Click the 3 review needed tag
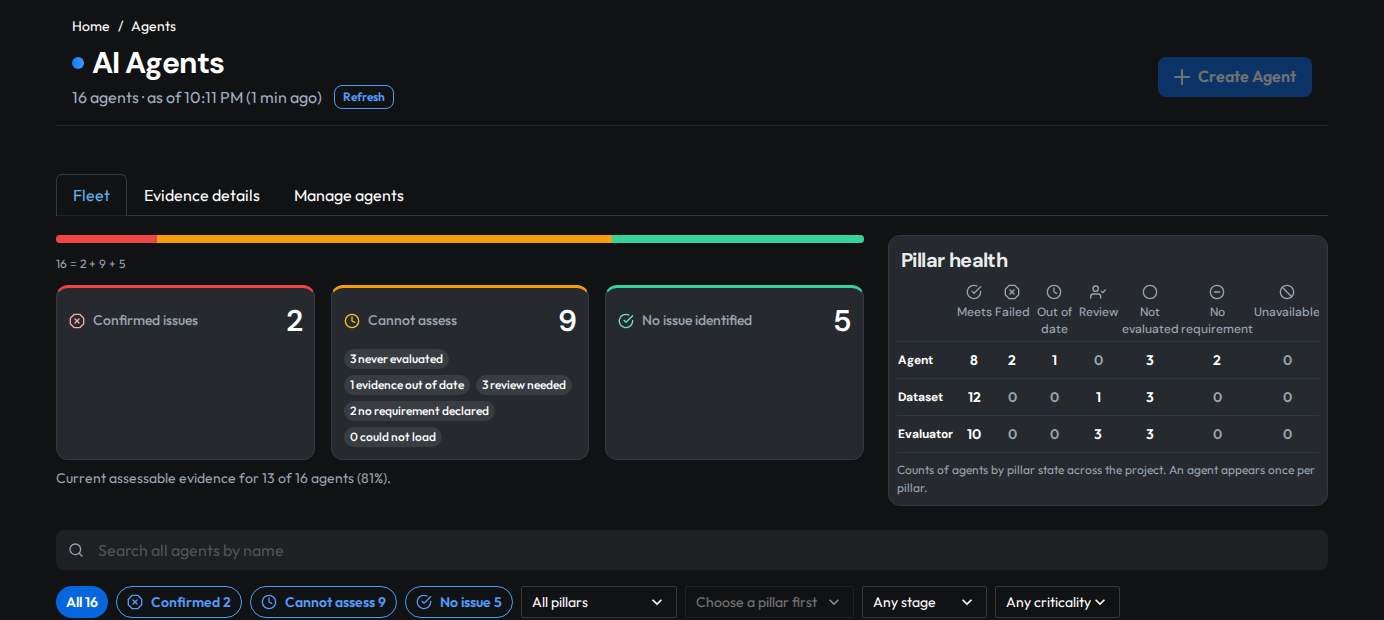Image resolution: width=1384 pixels, height=620 pixels. (x=524, y=385)
